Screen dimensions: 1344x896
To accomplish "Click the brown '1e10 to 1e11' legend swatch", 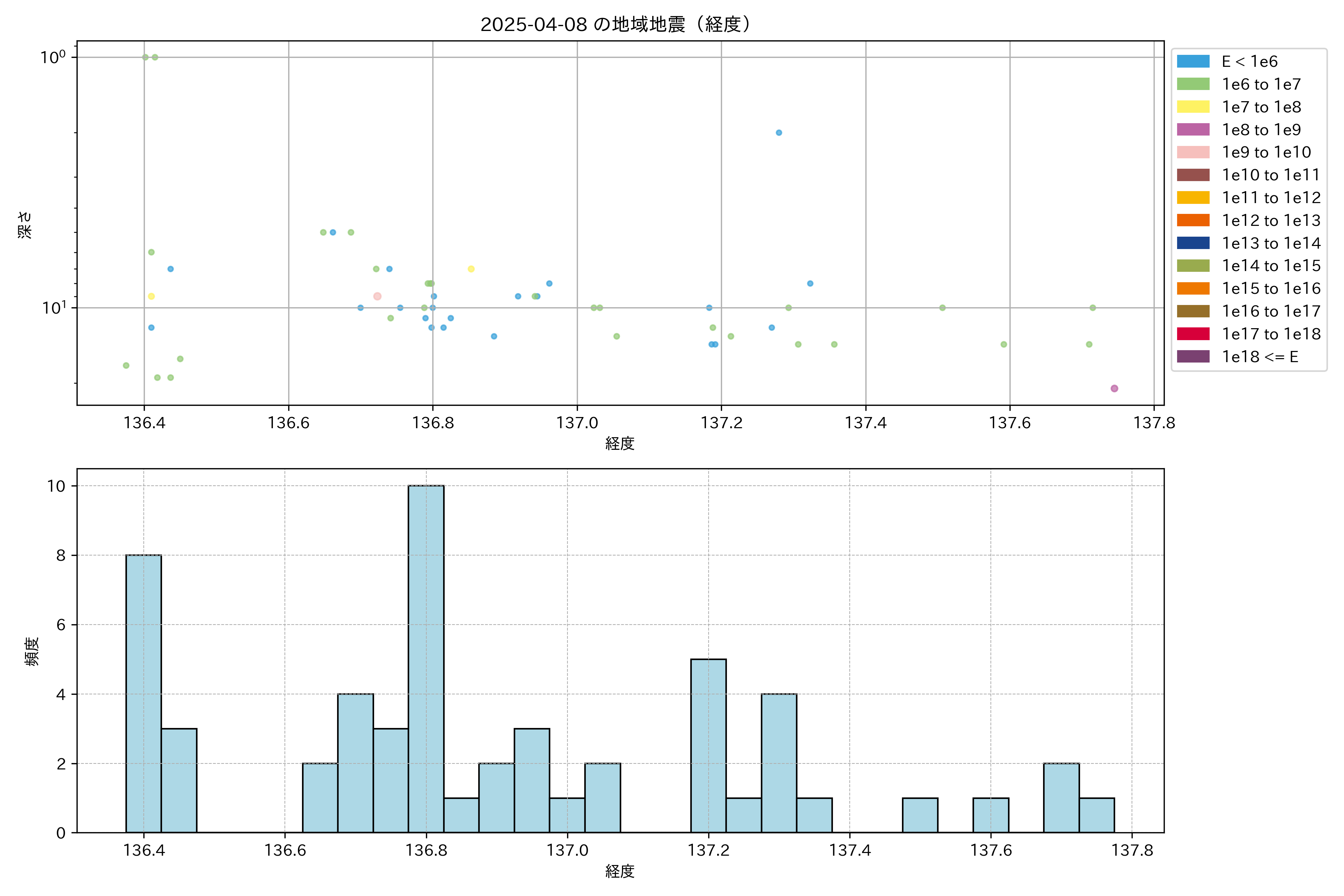I will coord(1192,175).
